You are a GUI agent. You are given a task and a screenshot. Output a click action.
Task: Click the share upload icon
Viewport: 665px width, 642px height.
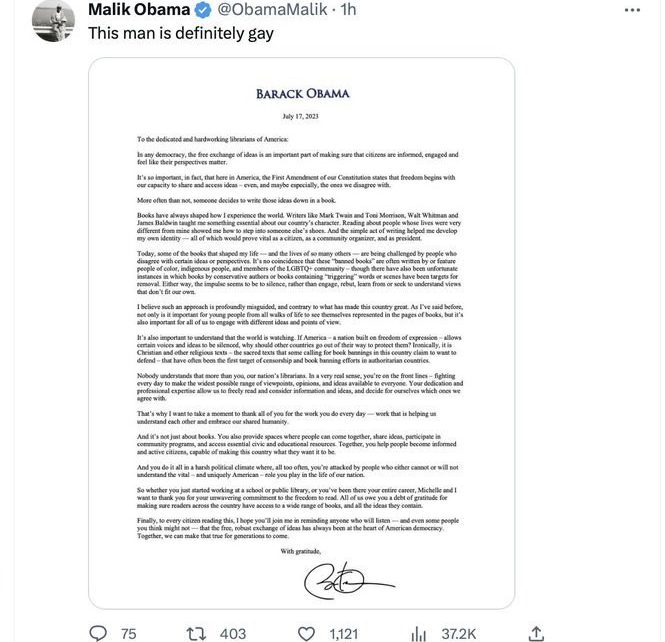click(x=536, y=633)
